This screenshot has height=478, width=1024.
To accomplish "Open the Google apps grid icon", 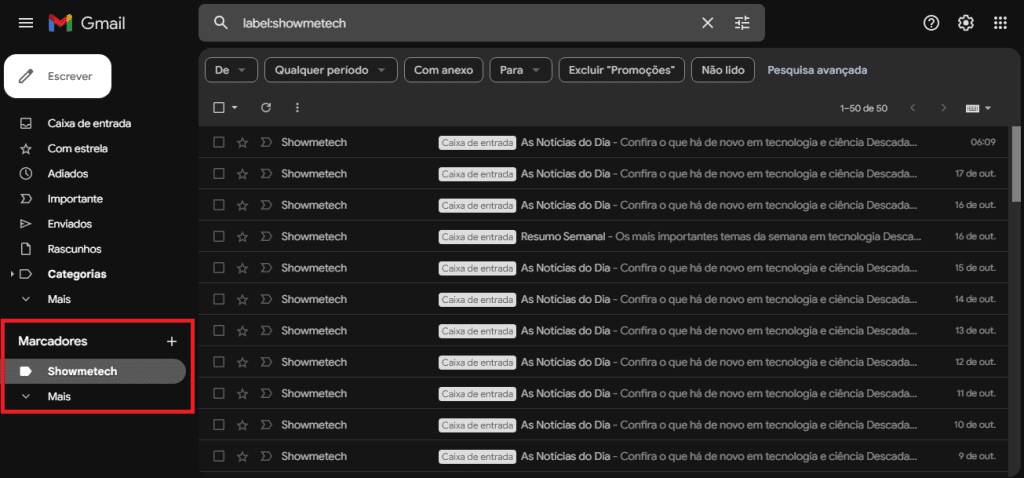I will 1000,24.
